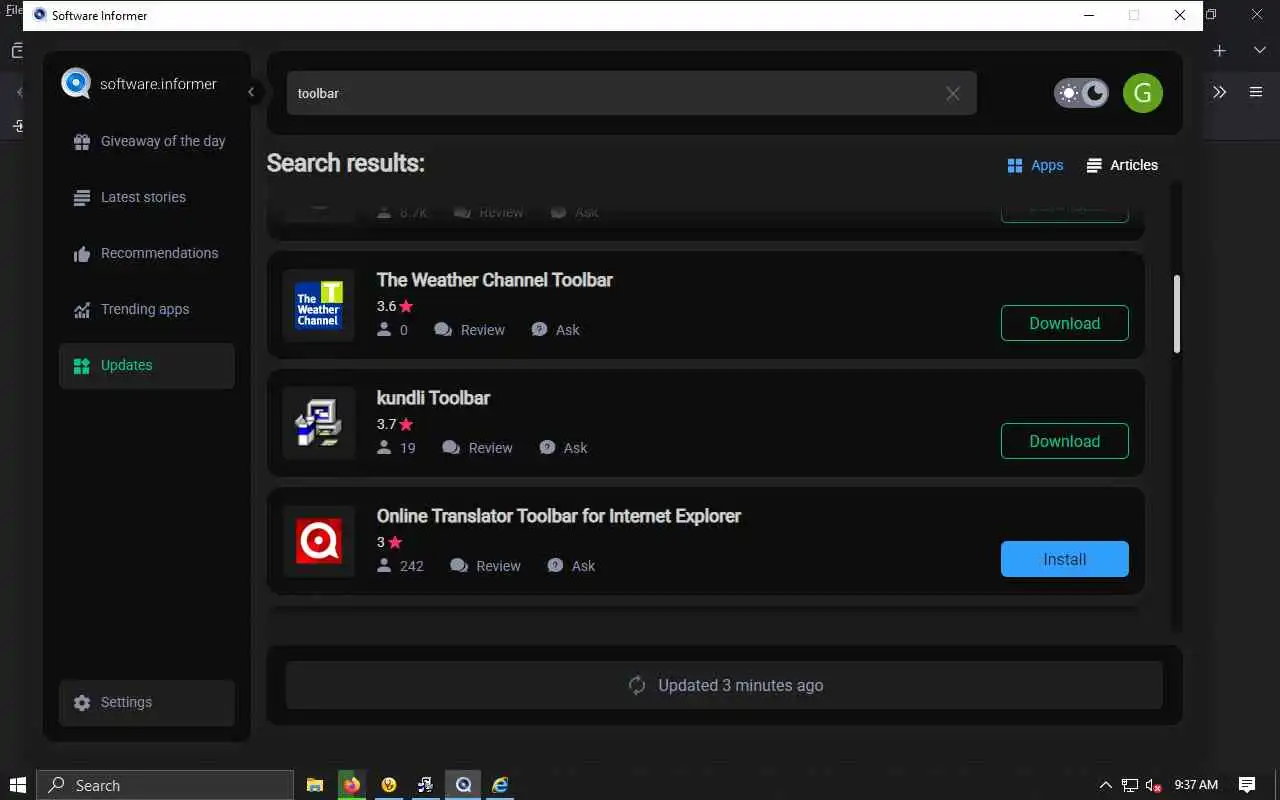
Task: Review Online Translator Toolbar
Action: click(485, 566)
